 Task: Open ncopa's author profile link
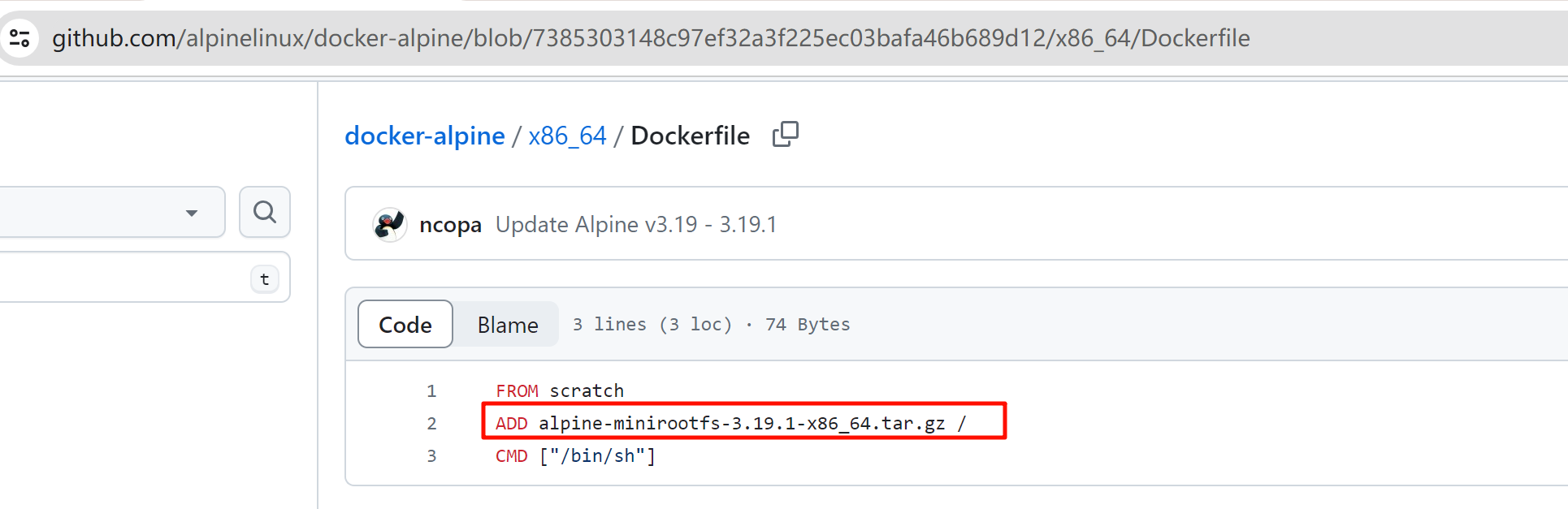click(450, 225)
